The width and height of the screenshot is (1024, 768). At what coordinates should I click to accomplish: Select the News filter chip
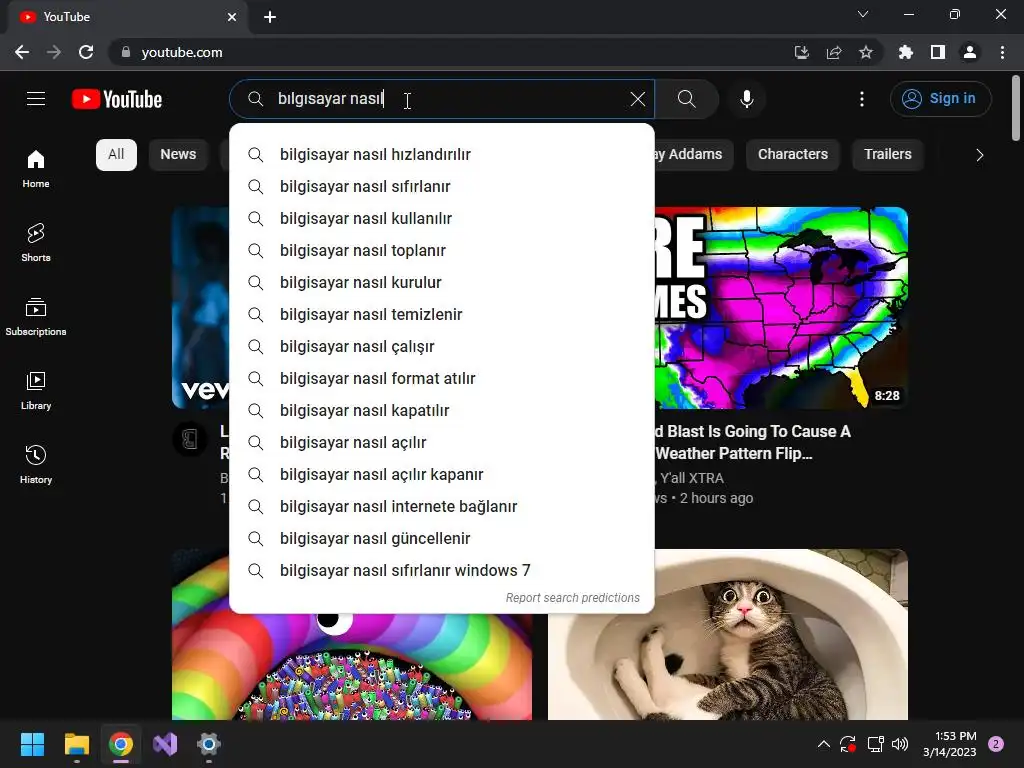click(x=178, y=155)
